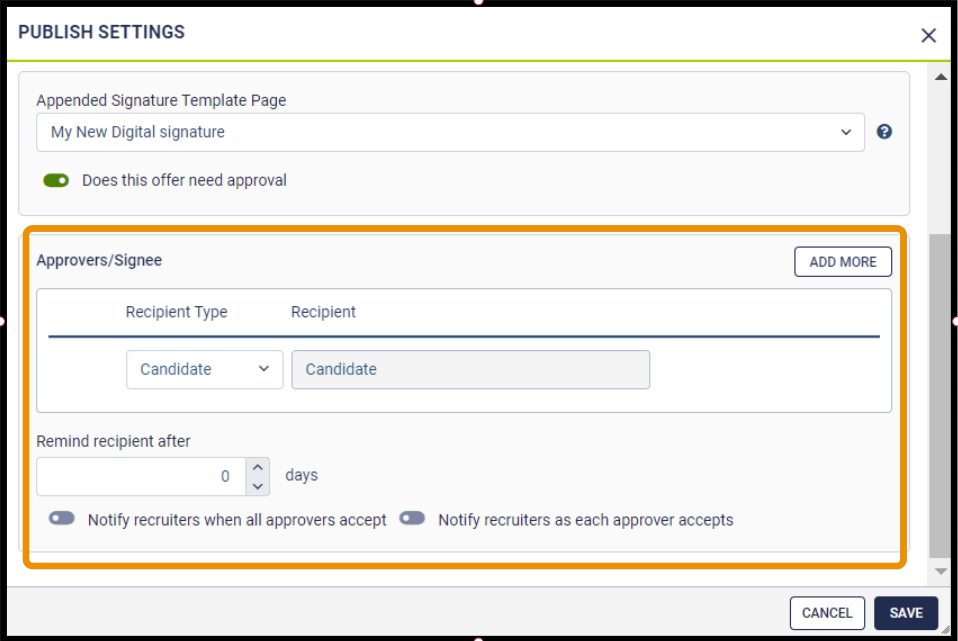Save the publish settings
The height and width of the screenshot is (641, 958).
[x=905, y=613]
